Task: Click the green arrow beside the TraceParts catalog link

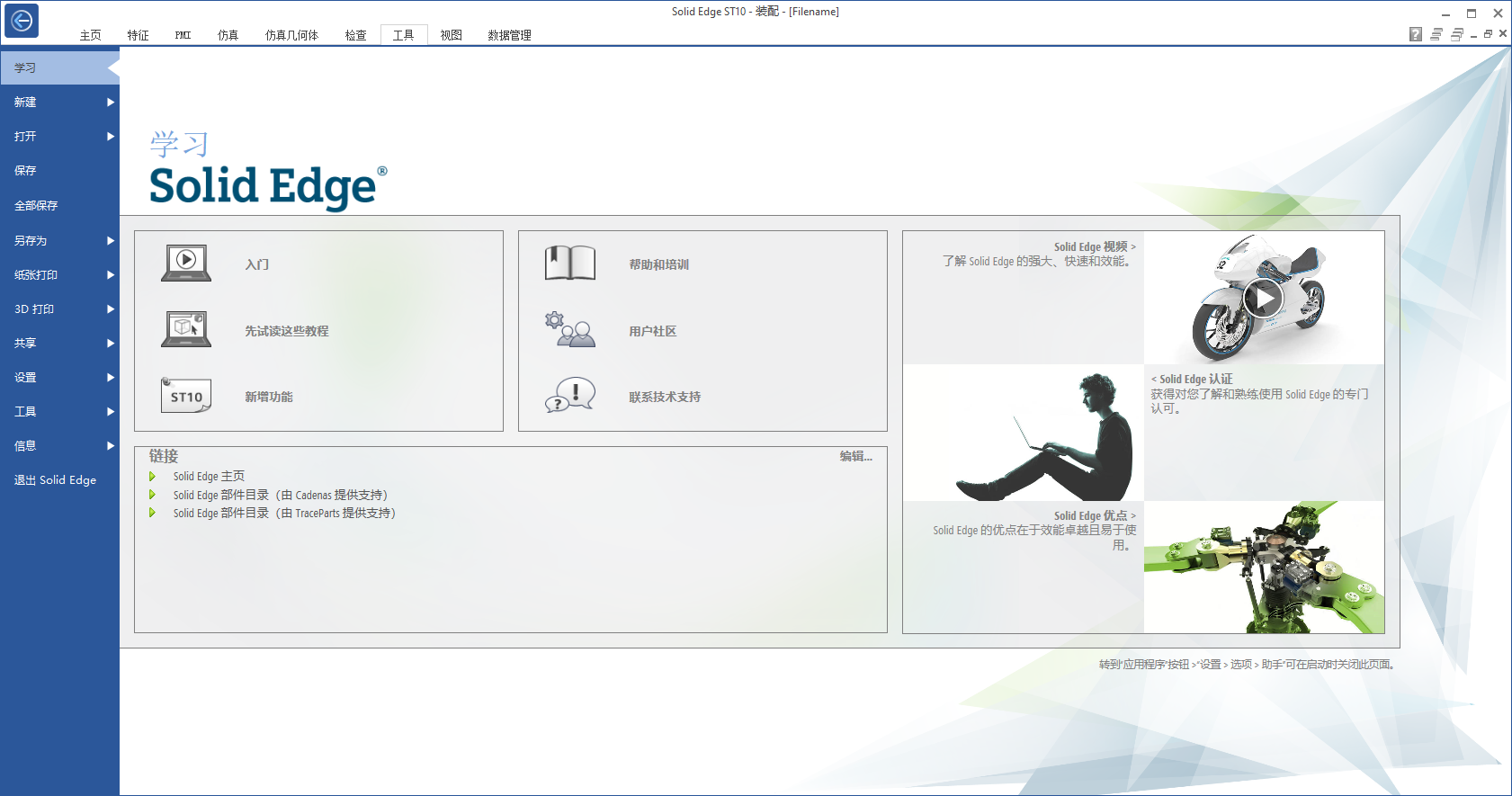Action: 152,513
